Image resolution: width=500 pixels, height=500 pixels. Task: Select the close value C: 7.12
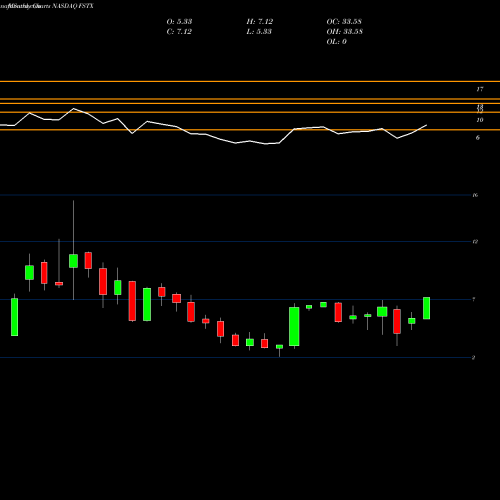[x=179, y=32]
